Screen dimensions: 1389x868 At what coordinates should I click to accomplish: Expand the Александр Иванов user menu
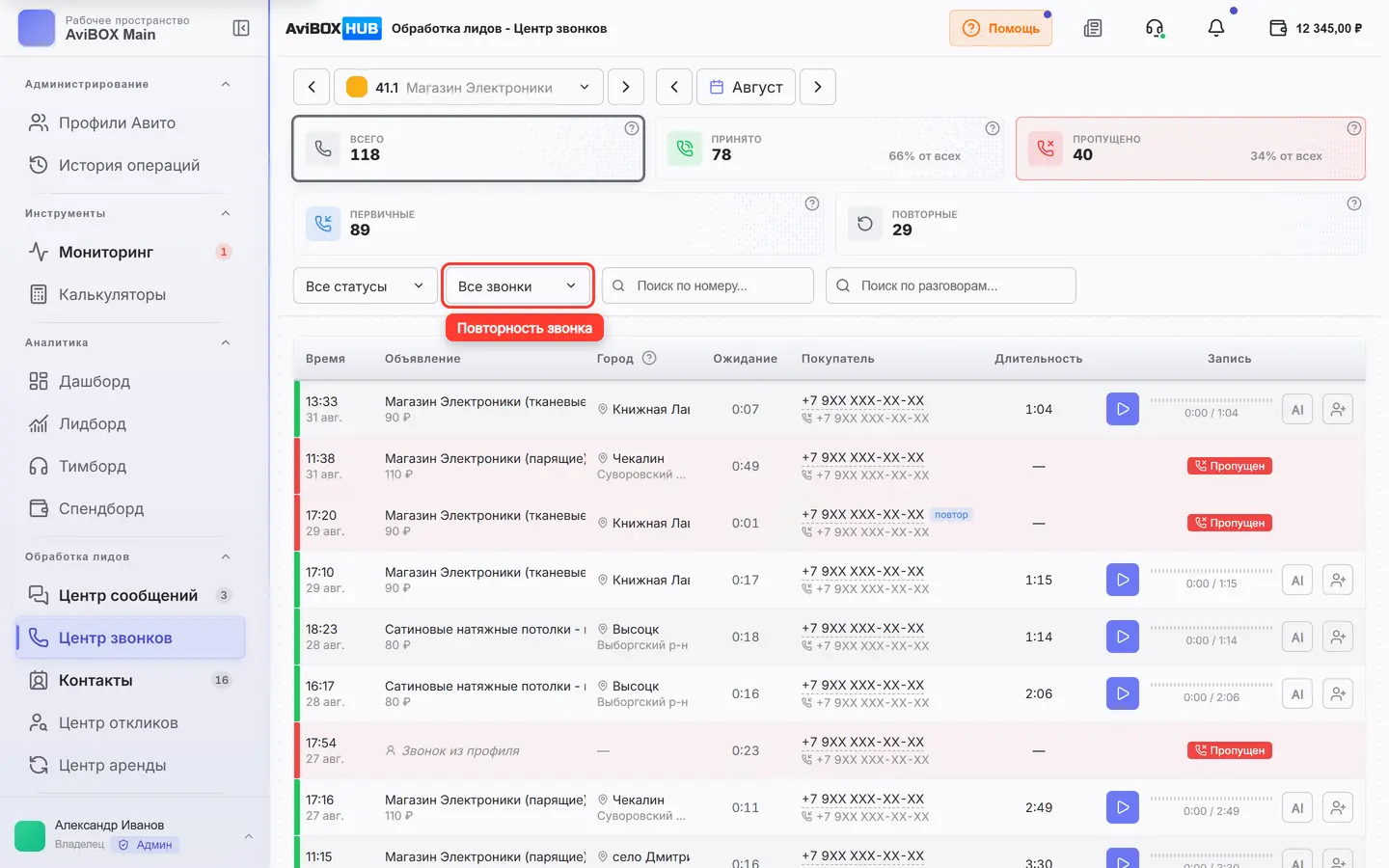tap(135, 835)
